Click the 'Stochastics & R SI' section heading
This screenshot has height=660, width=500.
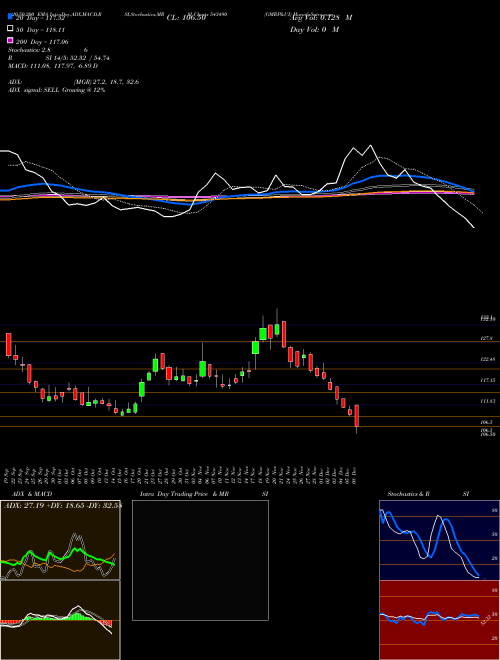[x=428, y=494]
